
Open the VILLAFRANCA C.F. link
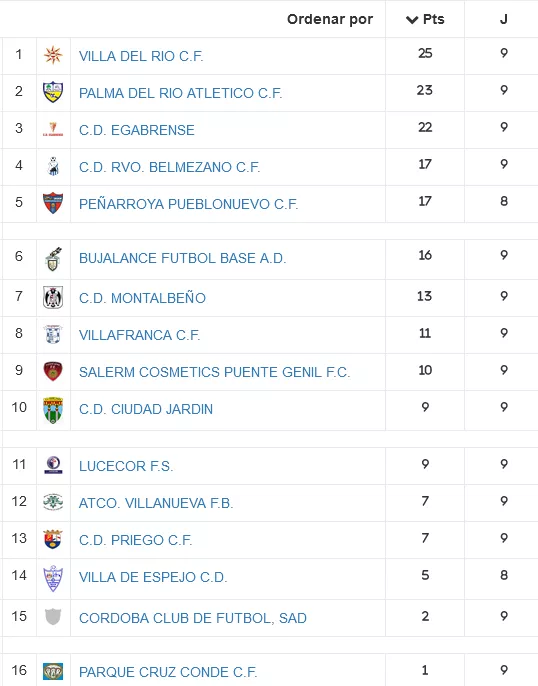pyautogui.click(x=140, y=335)
